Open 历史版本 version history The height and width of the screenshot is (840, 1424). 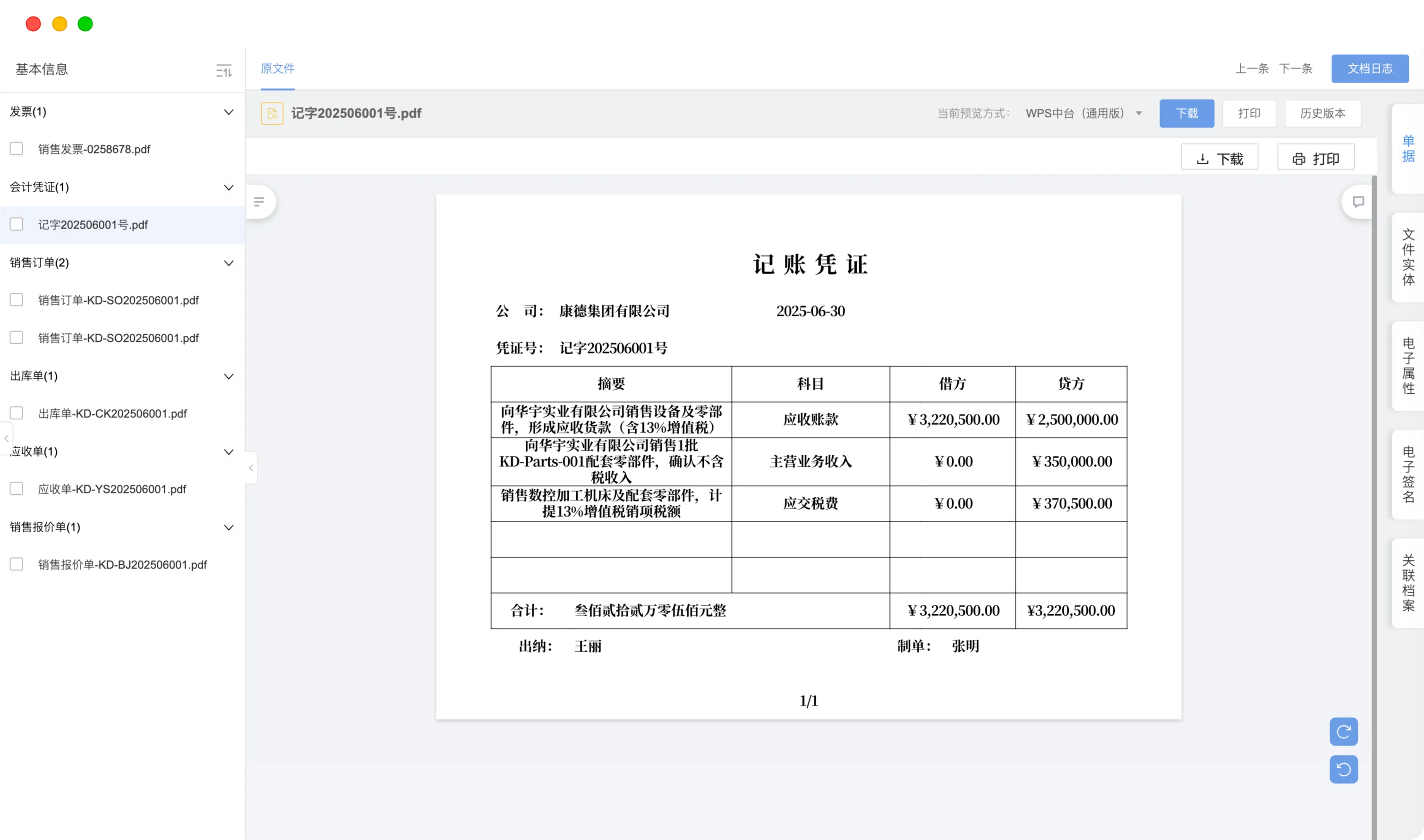point(1322,113)
